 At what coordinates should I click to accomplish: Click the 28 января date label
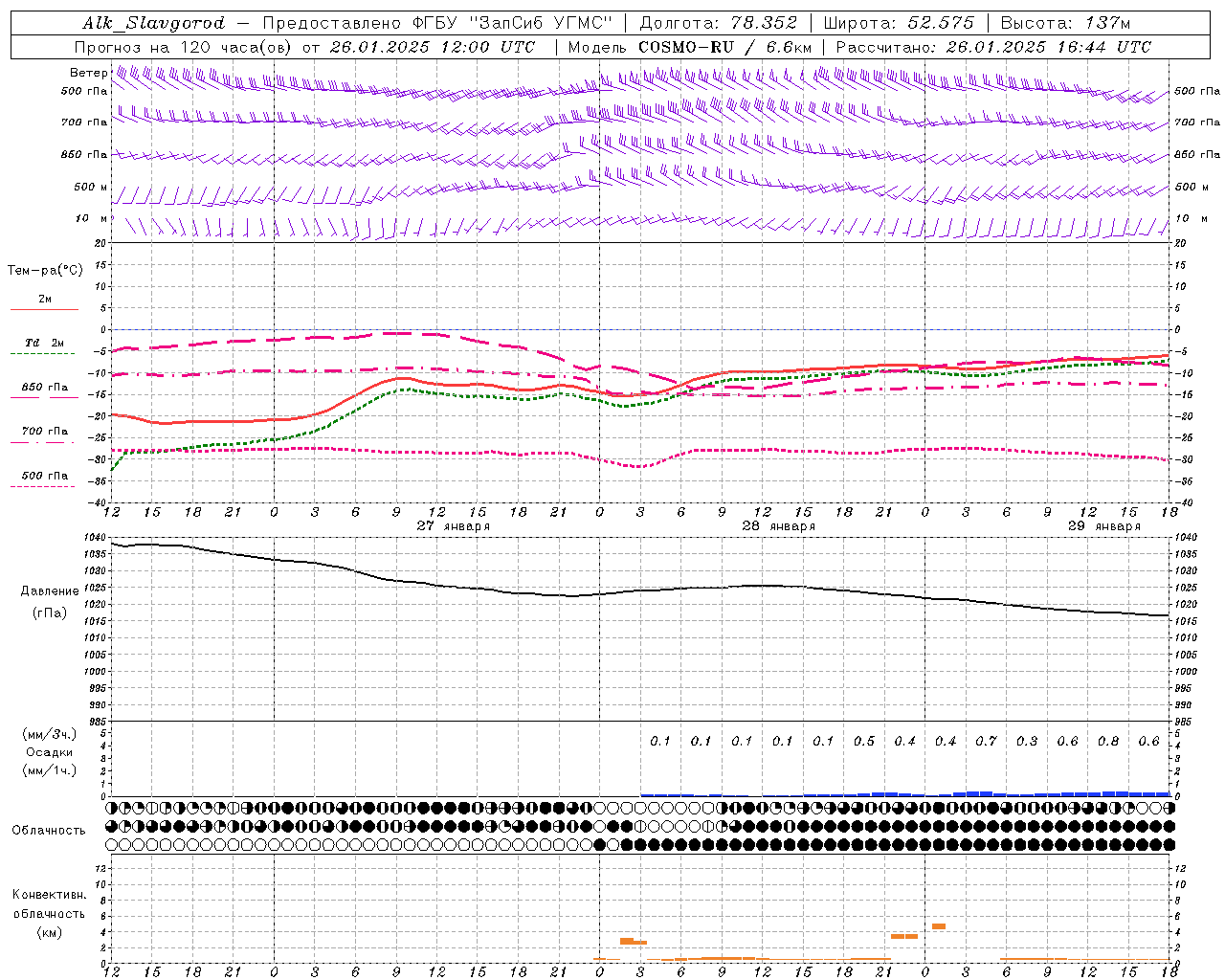pyautogui.click(x=779, y=526)
